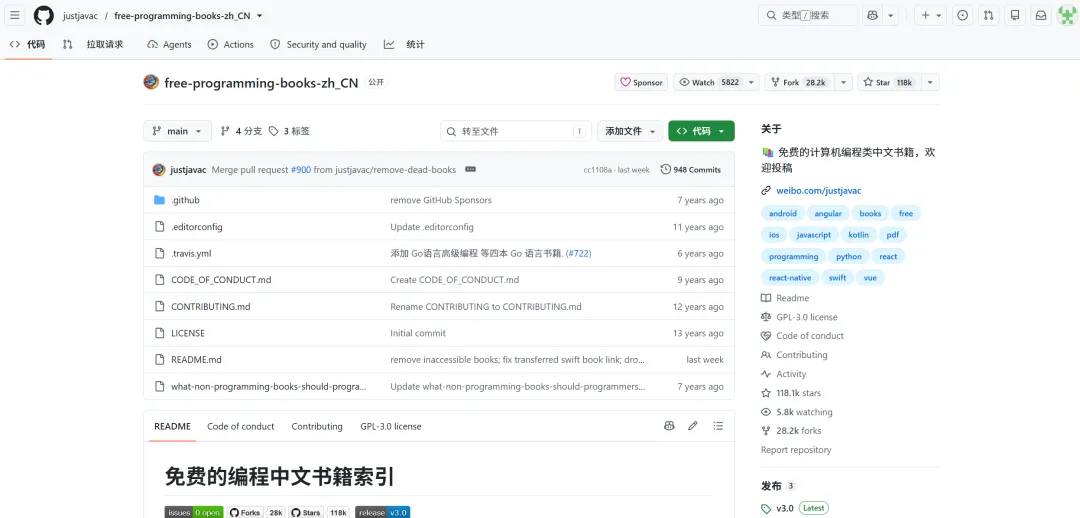Image resolution: width=1080 pixels, height=518 pixels.
Task: Click the react-native topic tag
Action: pos(790,278)
